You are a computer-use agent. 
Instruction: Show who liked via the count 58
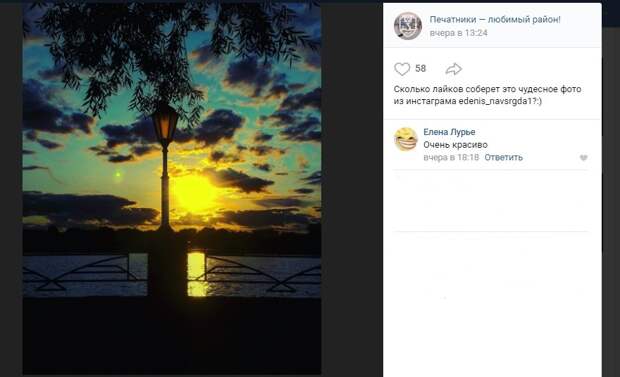pos(420,69)
